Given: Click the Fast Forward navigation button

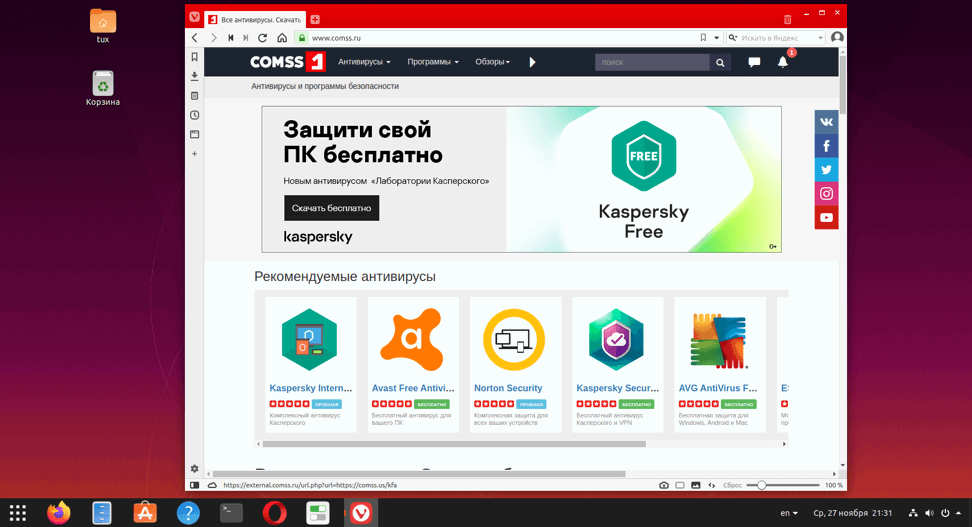Looking at the screenshot, I should [x=245, y=38].
